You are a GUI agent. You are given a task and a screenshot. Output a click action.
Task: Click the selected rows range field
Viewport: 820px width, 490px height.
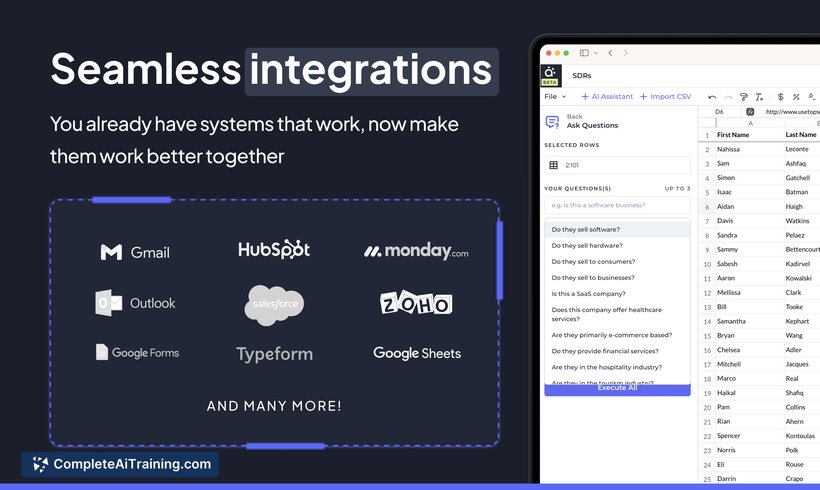(617, 165)
